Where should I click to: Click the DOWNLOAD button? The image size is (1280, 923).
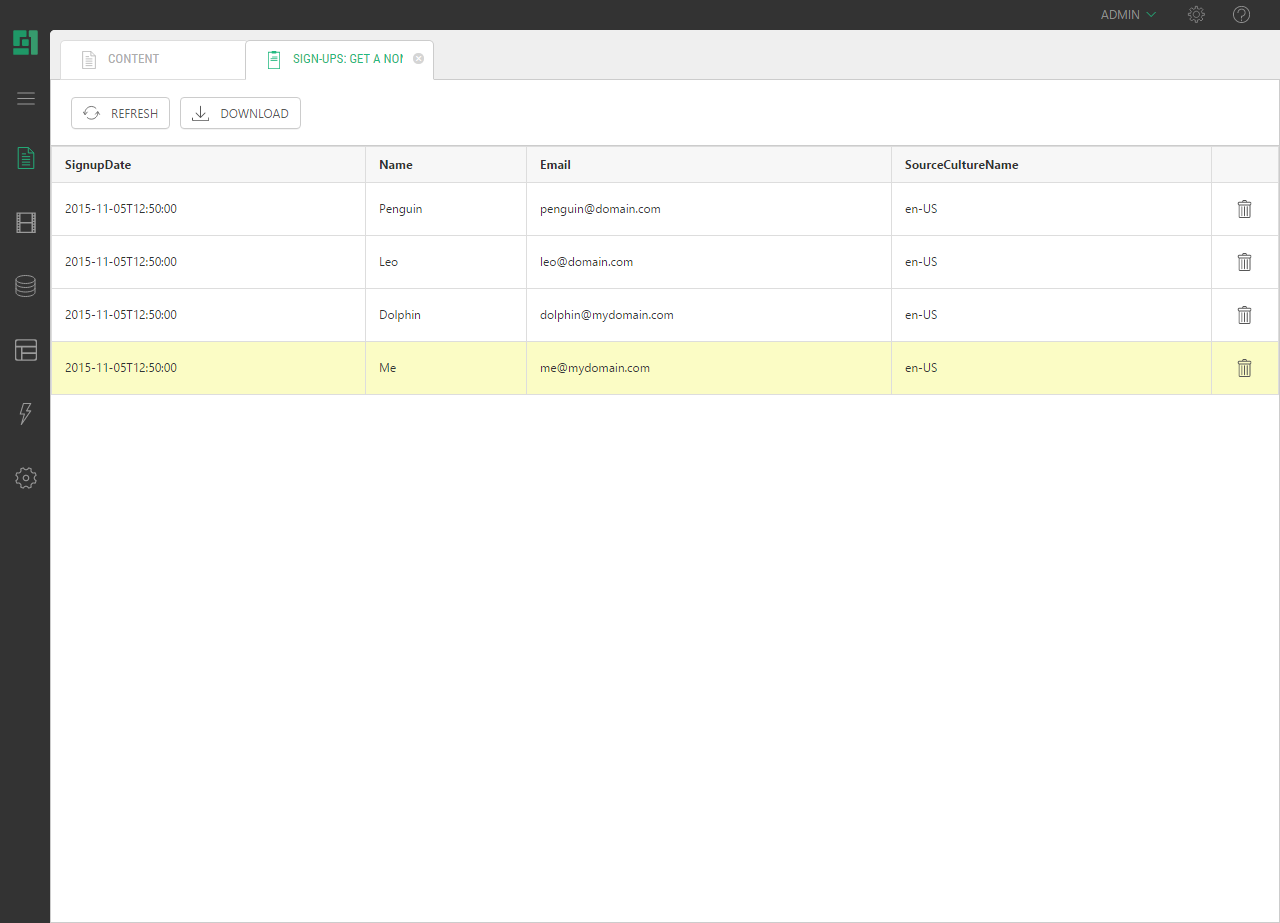pos(240,114)
